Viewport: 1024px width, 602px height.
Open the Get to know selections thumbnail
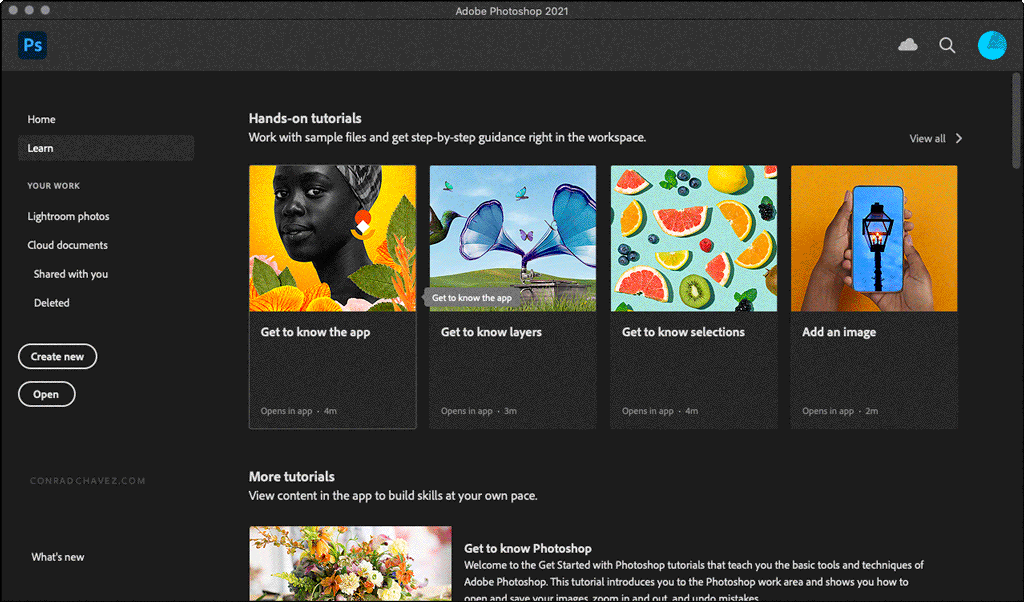pos(694,238)
